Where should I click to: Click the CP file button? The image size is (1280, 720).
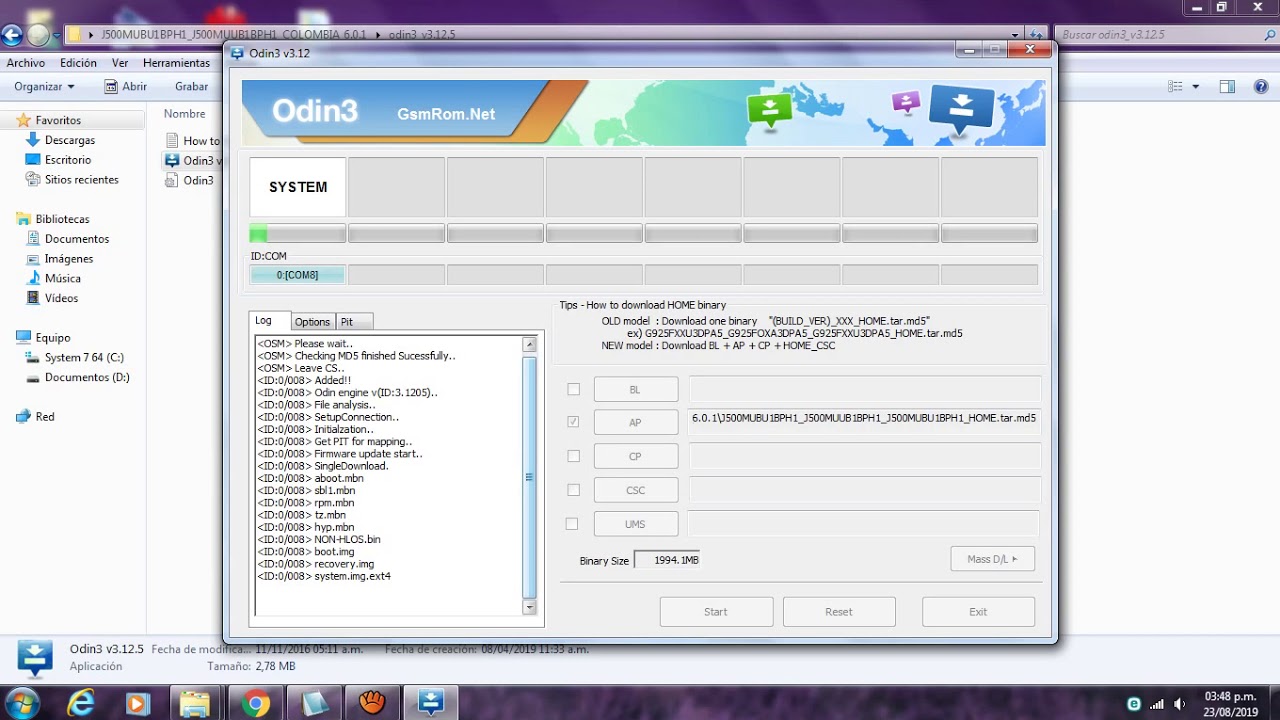(636, 456)
